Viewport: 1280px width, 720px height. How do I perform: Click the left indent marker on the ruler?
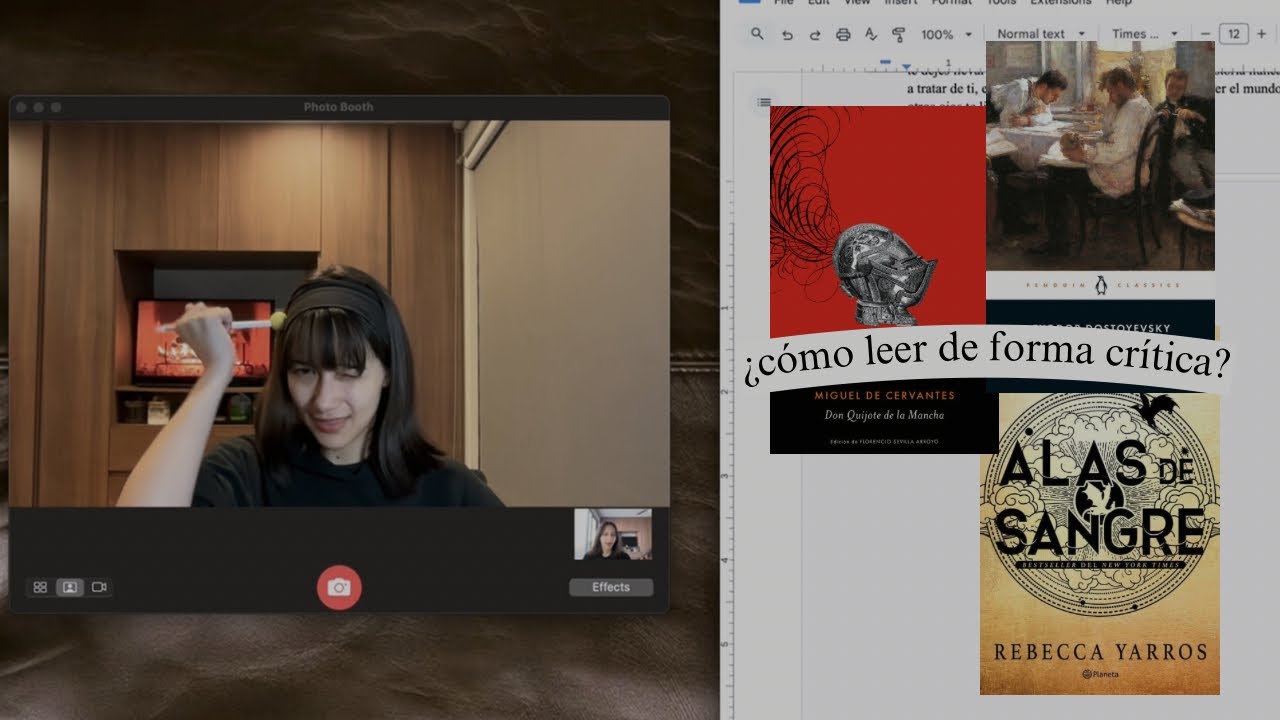[906, 67]
